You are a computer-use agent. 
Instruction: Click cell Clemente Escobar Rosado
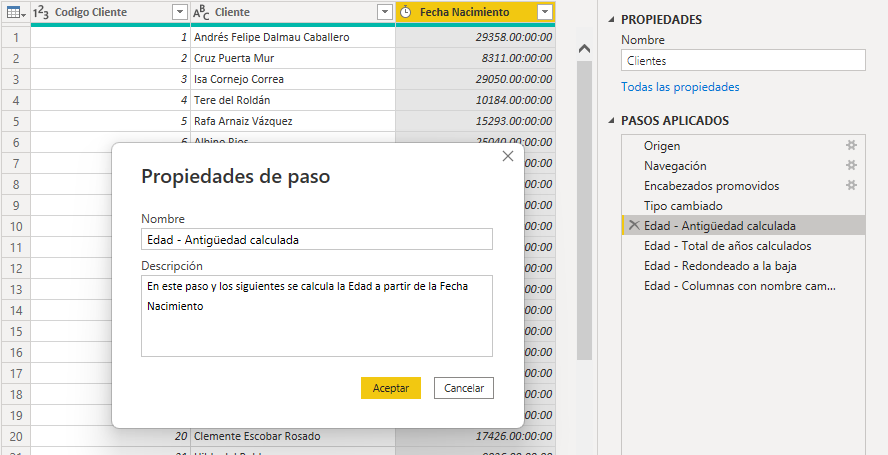tap(293, 436)
